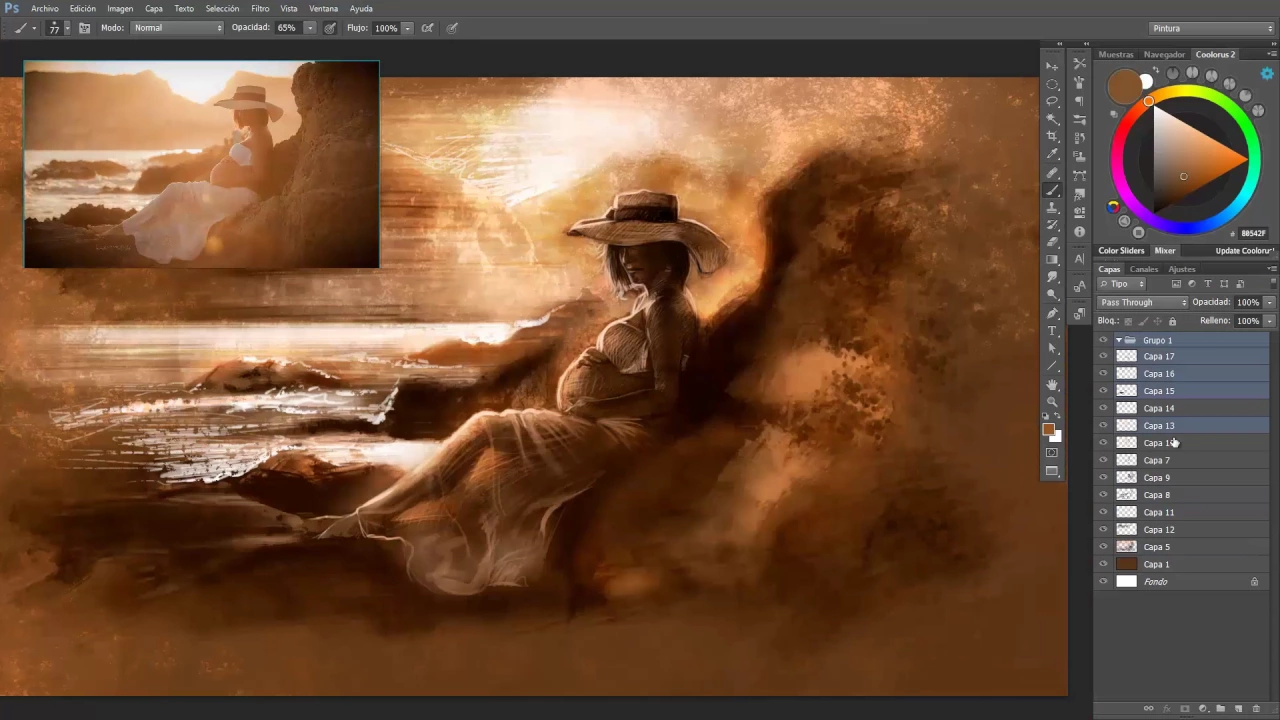Screen dimensions: 1280x720
Task: Select the History Brush tool
Action: point(1052,225)
